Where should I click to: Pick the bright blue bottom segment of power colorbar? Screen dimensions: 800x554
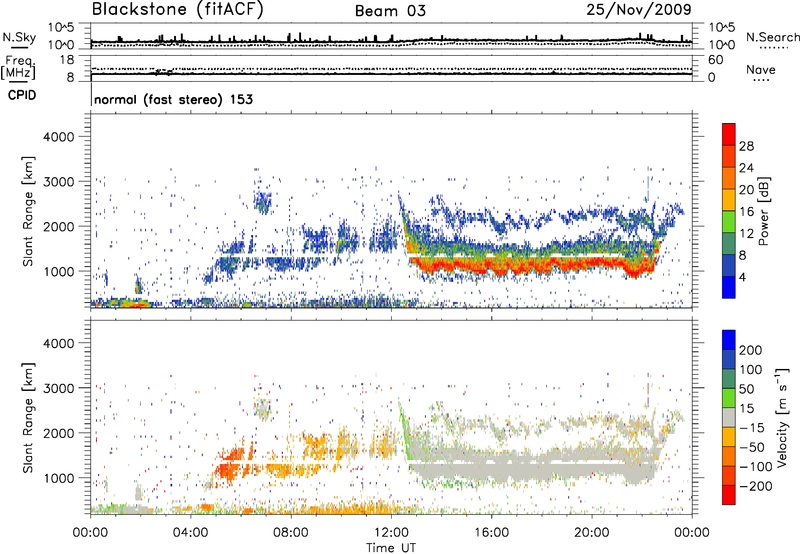(x=729, y=287)
